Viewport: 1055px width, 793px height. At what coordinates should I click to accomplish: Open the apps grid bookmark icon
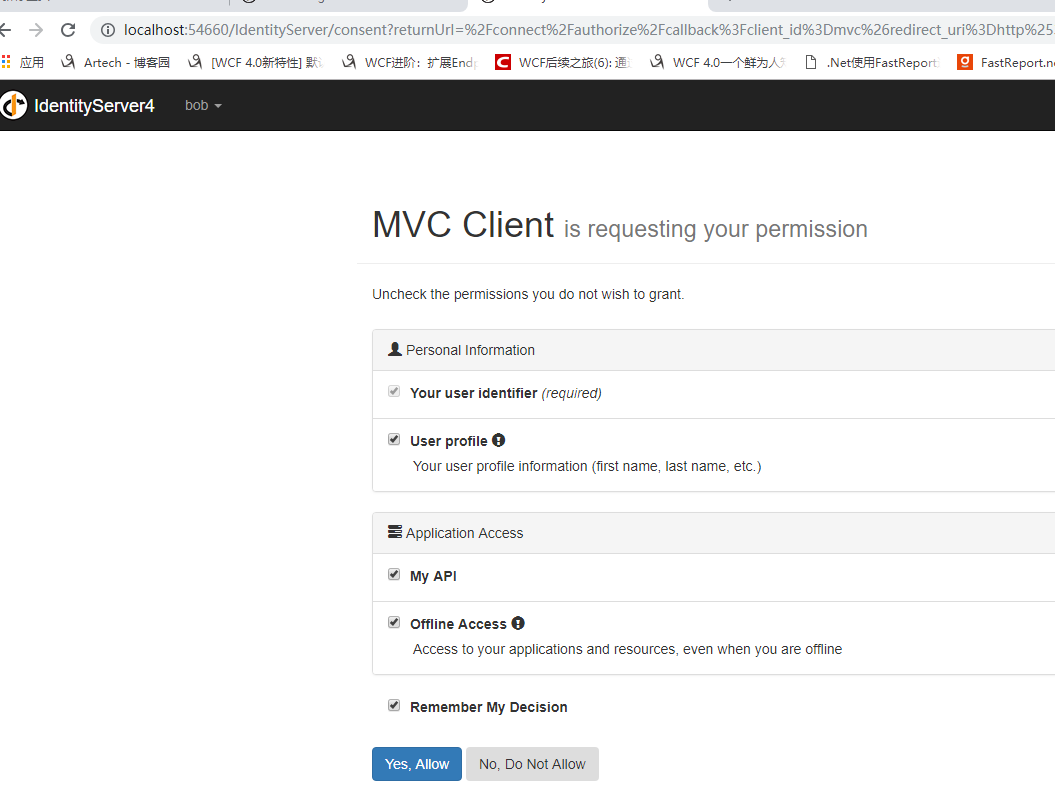(6, 62)
